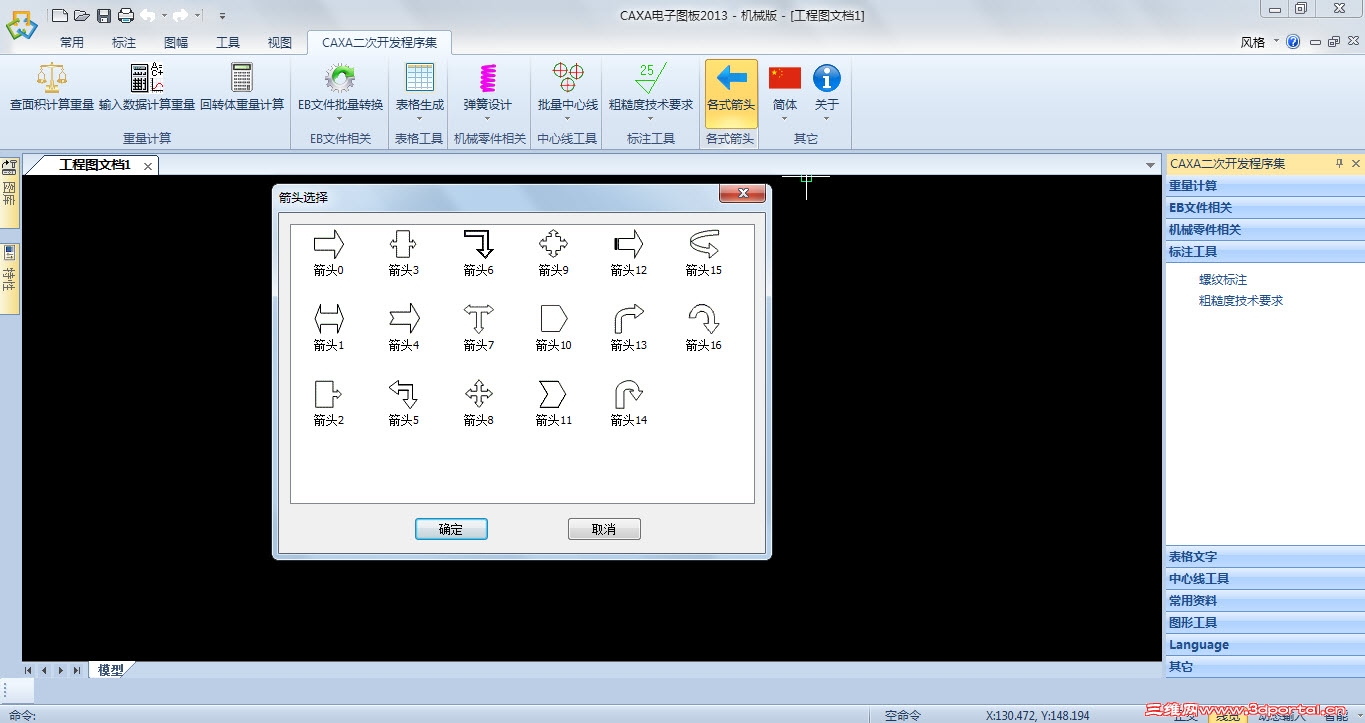Expand the 关于 dropdown arrow

(826, 119)
